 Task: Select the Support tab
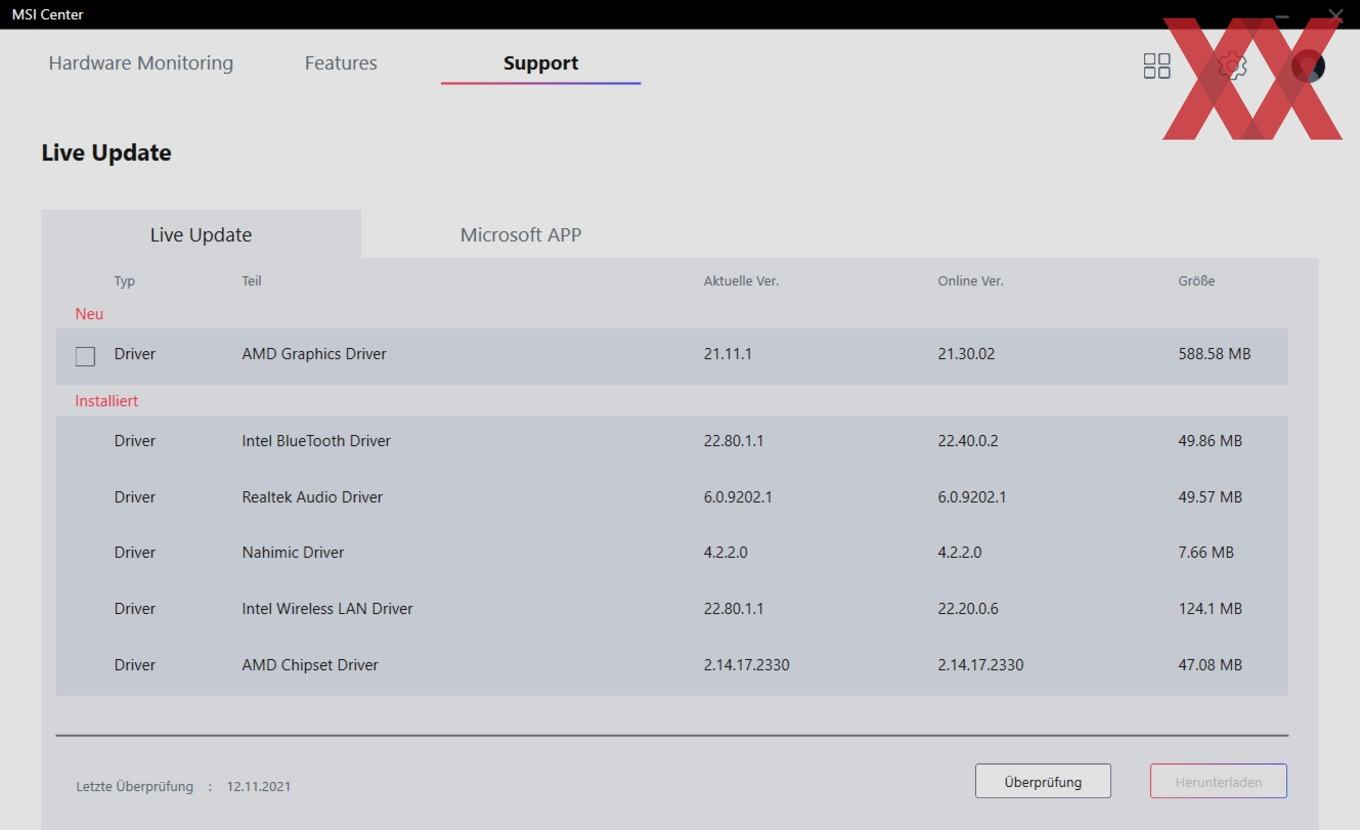pos(541,63)
